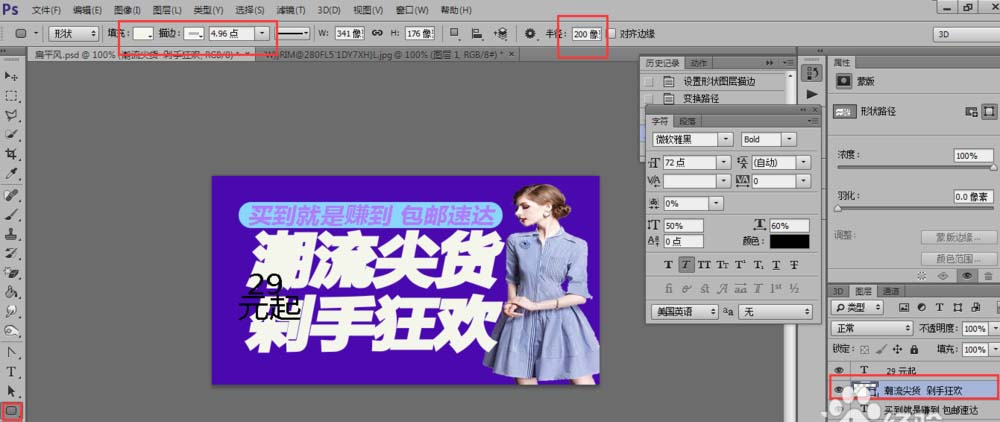Select the vector mask icon in Properties

989,112
